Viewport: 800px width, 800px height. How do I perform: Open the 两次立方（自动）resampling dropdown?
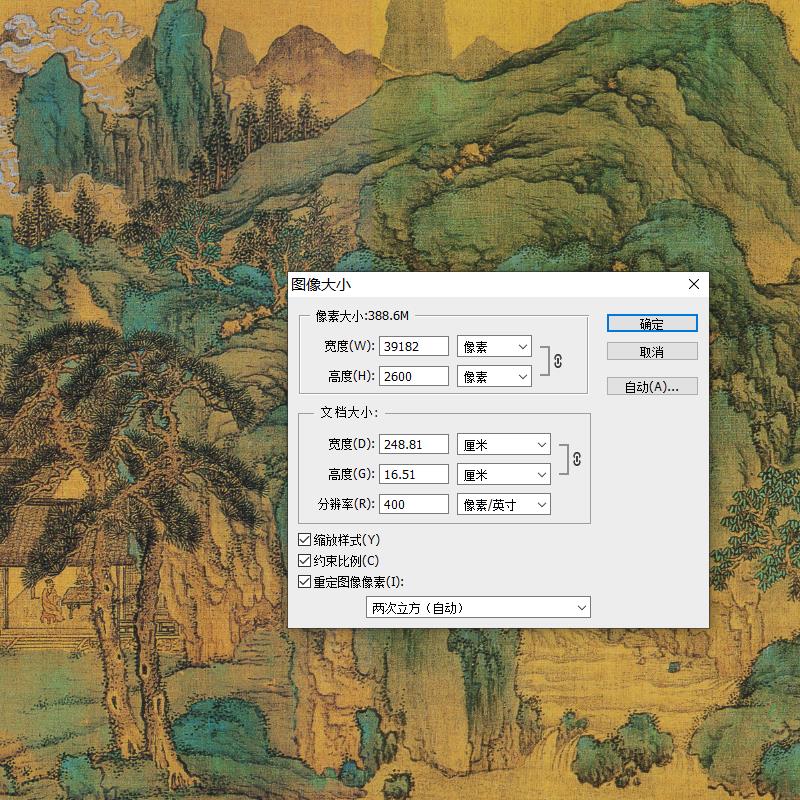click(478, 608)
